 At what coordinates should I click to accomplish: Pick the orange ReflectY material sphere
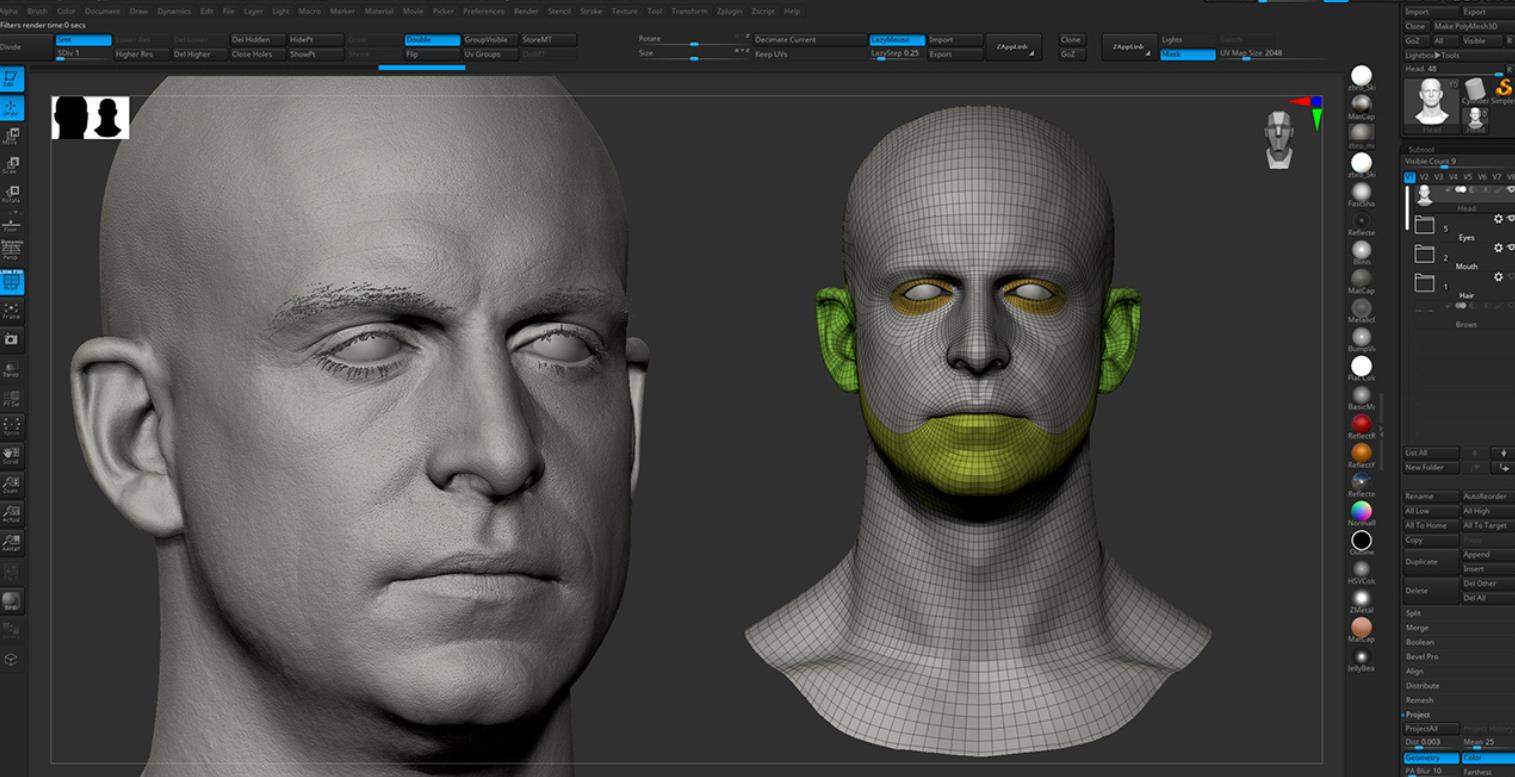(x=1361, y=453)
